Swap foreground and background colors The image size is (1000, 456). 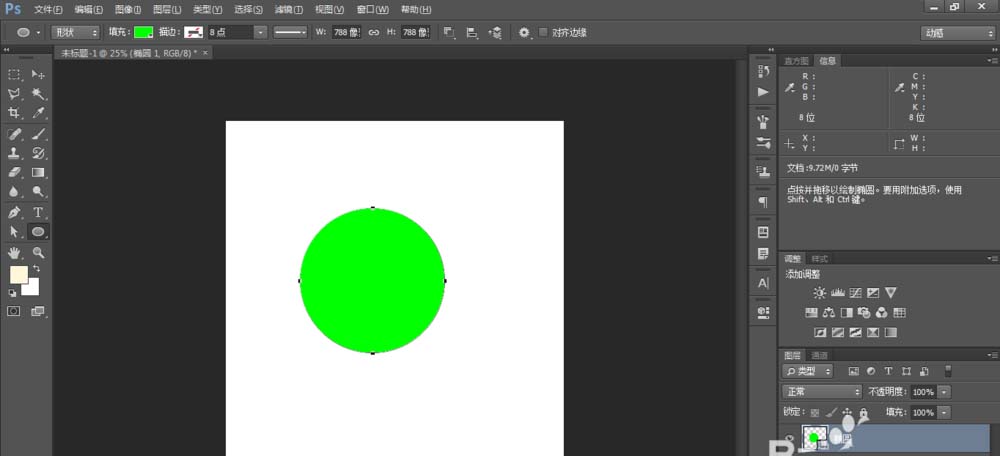(x=37, y=269)
